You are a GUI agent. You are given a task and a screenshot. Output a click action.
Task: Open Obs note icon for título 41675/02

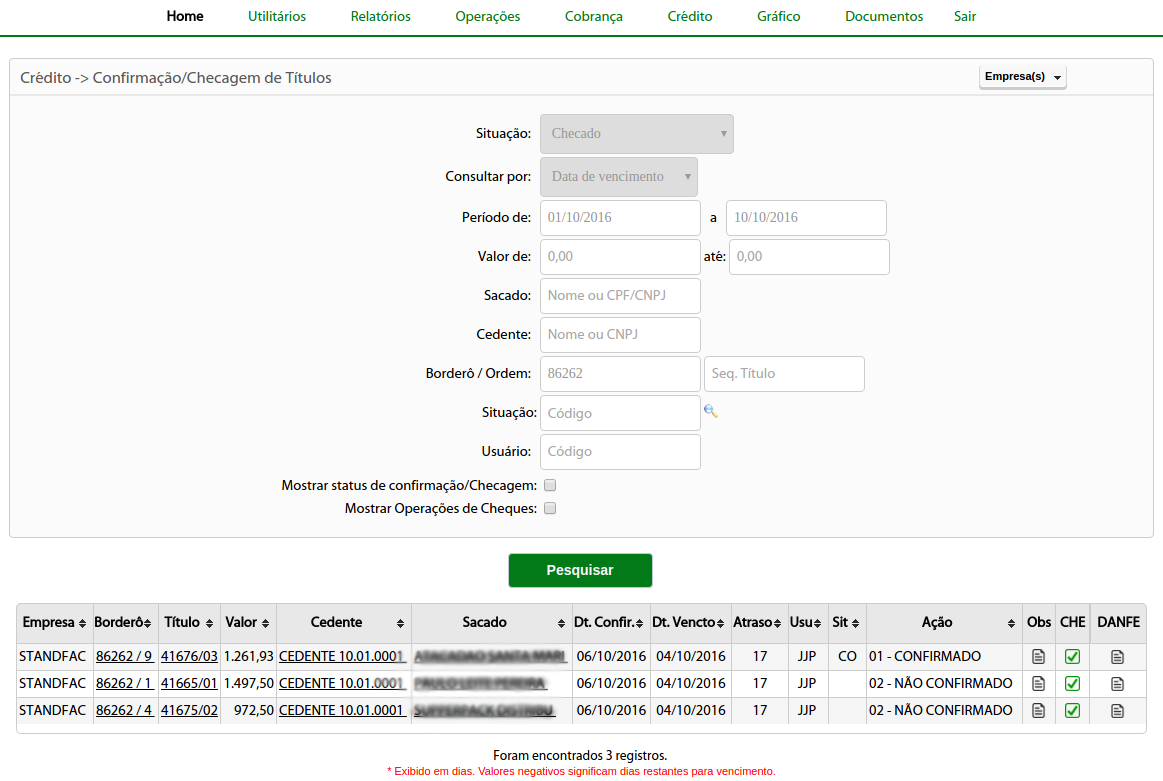click(x=1038, y=711)
